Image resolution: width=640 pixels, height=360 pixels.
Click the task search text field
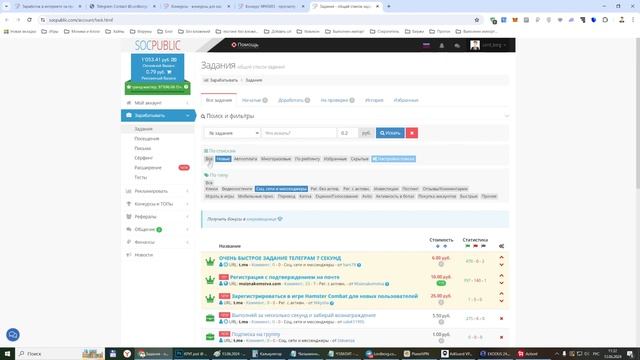click(x=299, y=133)
